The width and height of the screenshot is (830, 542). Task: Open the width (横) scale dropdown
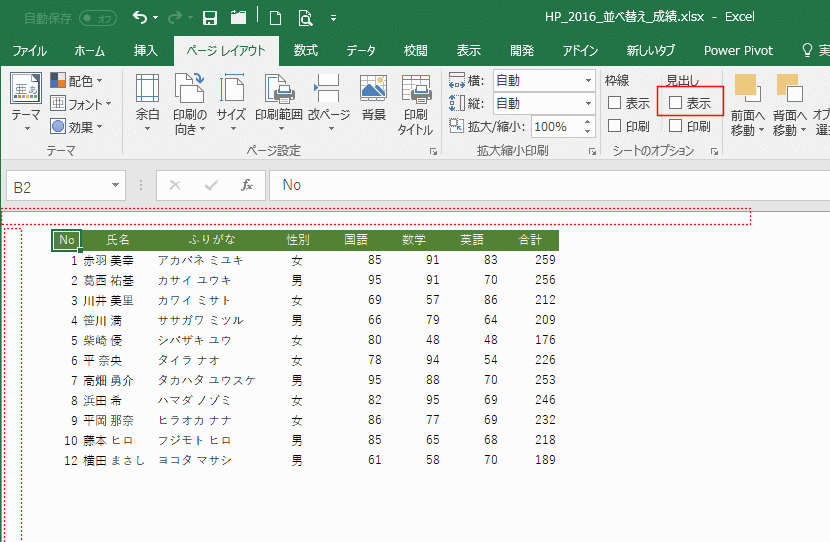click(x=588, y=80)
